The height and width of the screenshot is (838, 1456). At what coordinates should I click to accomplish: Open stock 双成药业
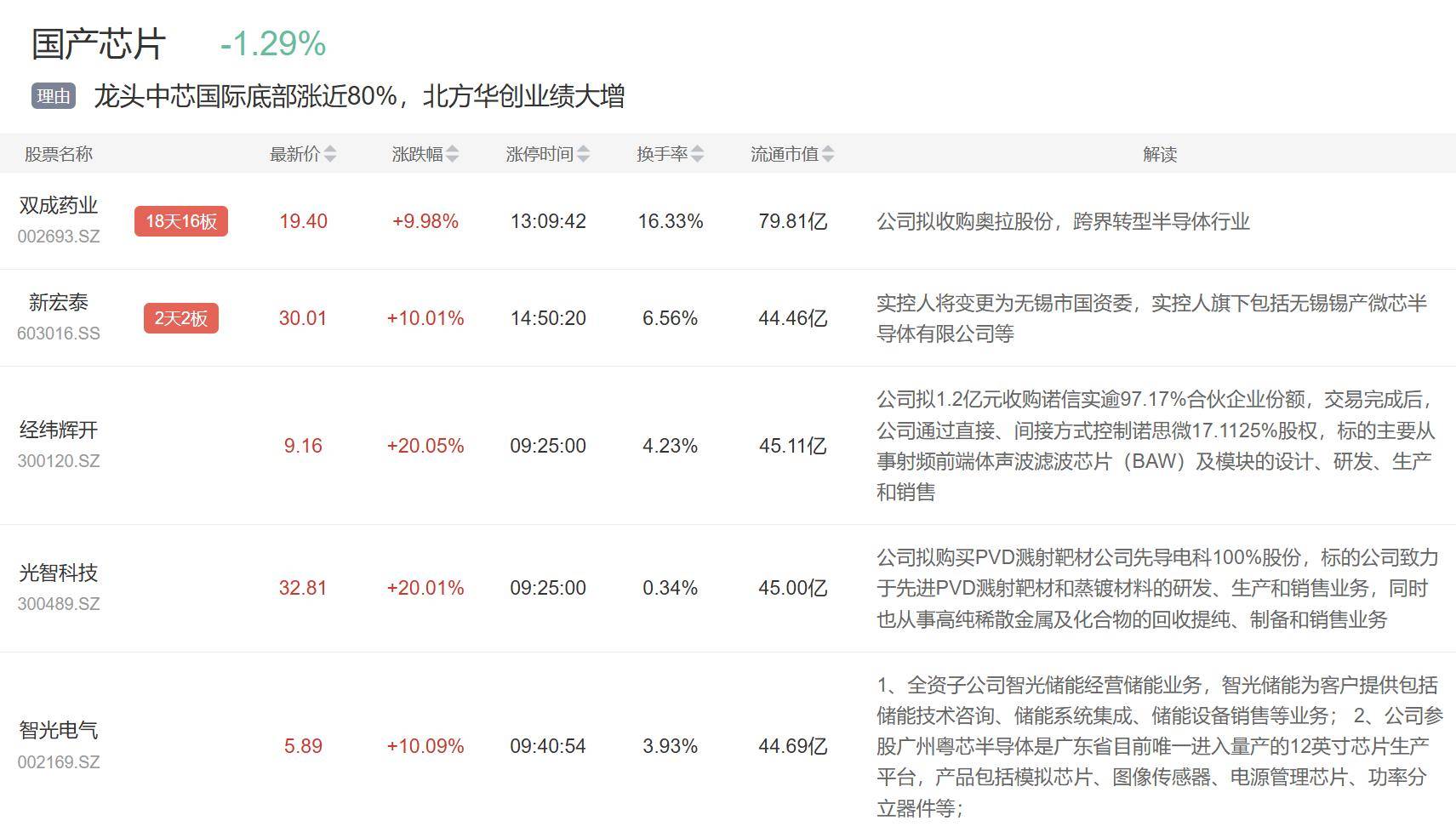coord(59,205)
